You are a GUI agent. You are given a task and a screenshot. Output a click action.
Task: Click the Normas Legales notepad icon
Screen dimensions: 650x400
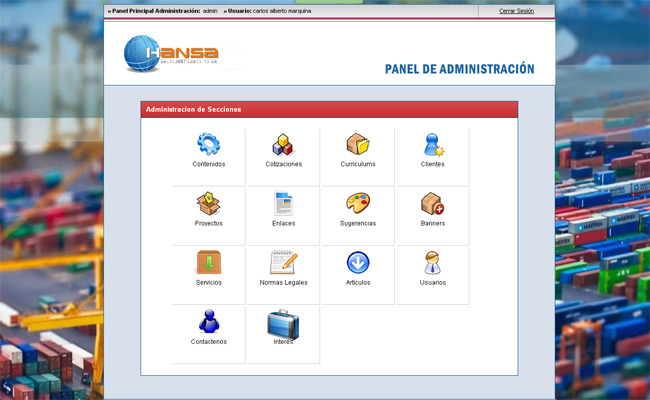click(283, 262)
